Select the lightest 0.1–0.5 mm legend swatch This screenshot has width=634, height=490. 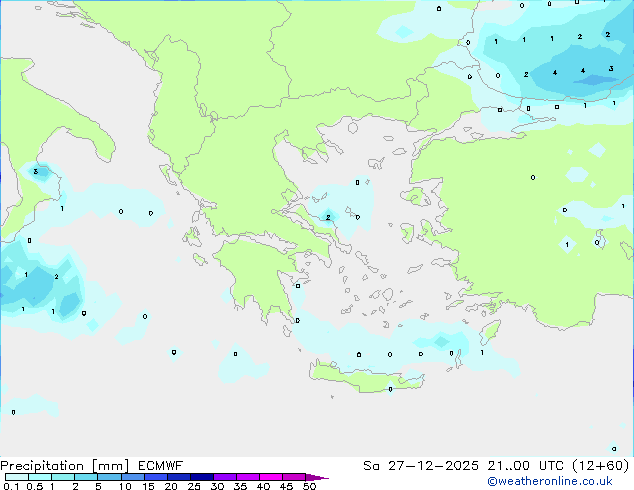[17, 477]
